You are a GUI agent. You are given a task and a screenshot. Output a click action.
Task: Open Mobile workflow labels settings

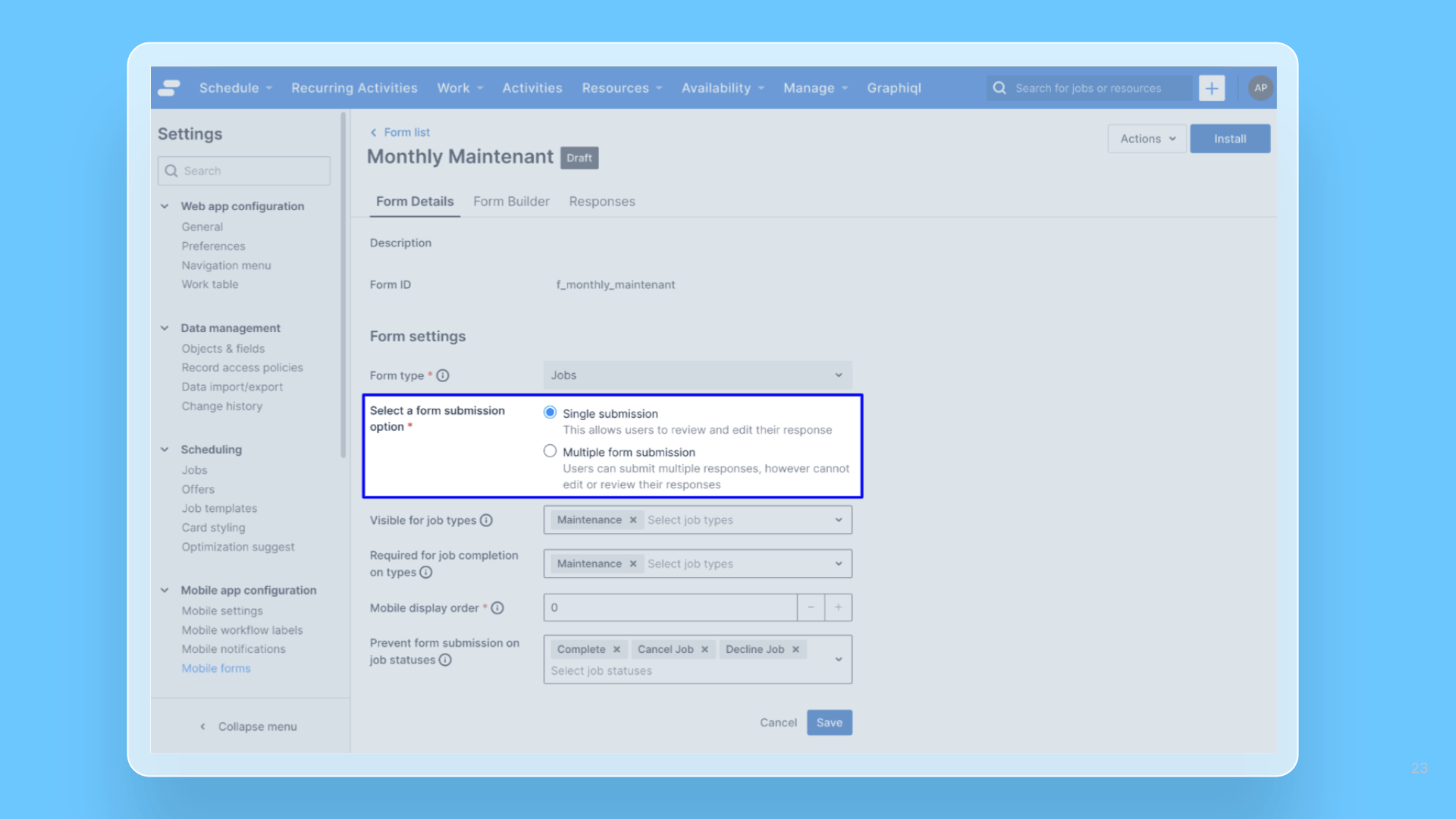pyautogui.click(x=243, y=630)
